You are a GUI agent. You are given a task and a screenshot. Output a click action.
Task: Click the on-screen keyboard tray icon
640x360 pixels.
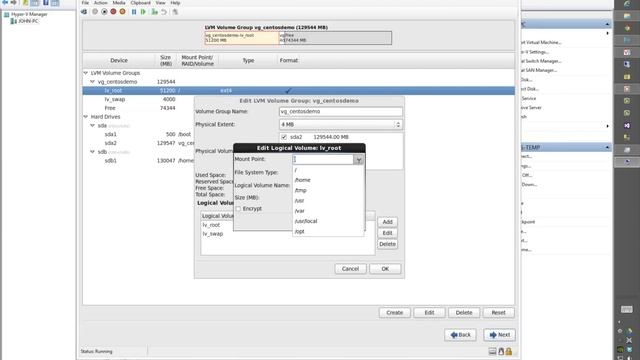point(627,309)
